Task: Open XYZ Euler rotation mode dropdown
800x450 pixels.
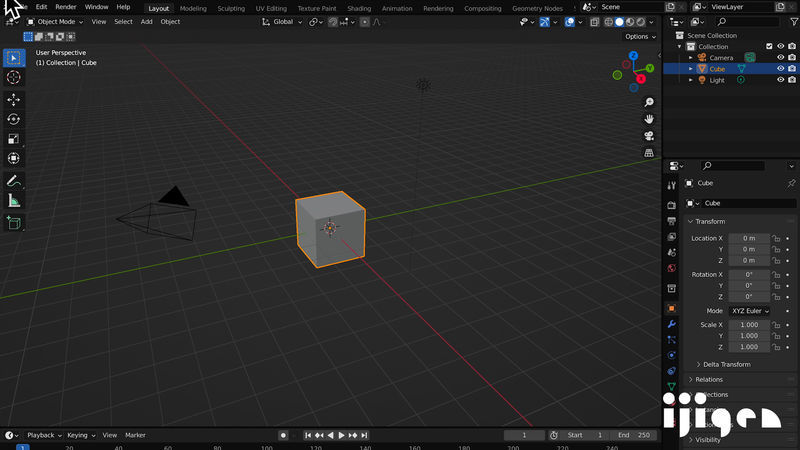Action: click(749, 311)
